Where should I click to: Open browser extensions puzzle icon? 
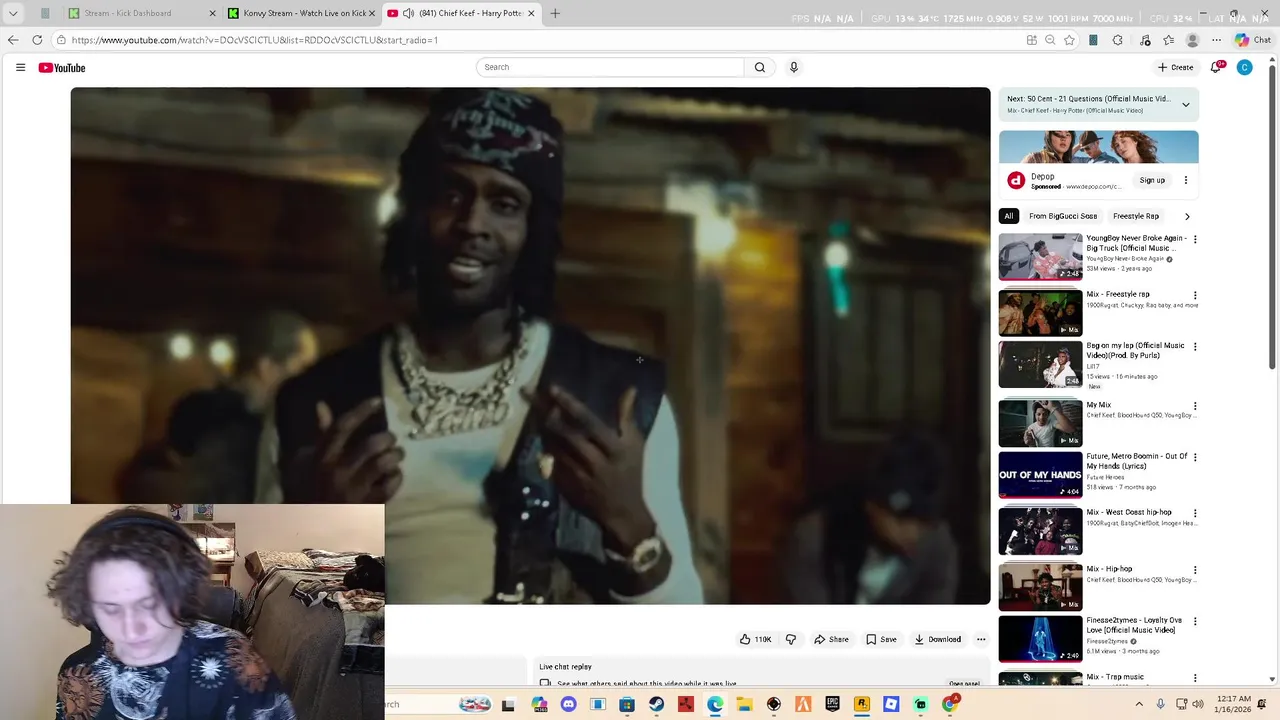click(1118, 40)
